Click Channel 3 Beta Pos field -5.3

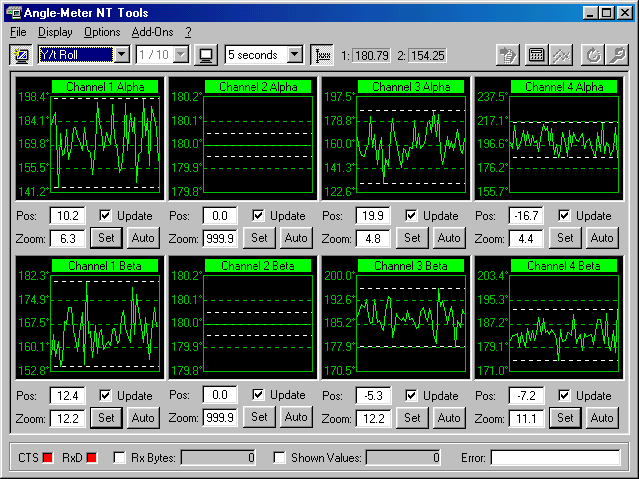pos(373,395)
